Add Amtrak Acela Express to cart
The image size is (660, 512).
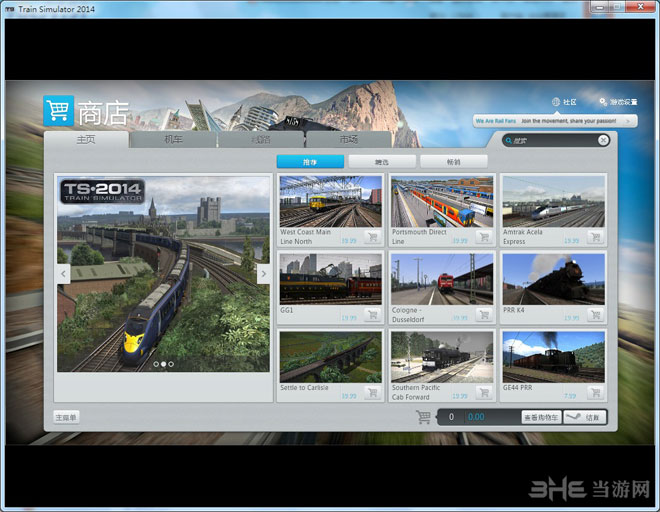[x=596, y=237]
